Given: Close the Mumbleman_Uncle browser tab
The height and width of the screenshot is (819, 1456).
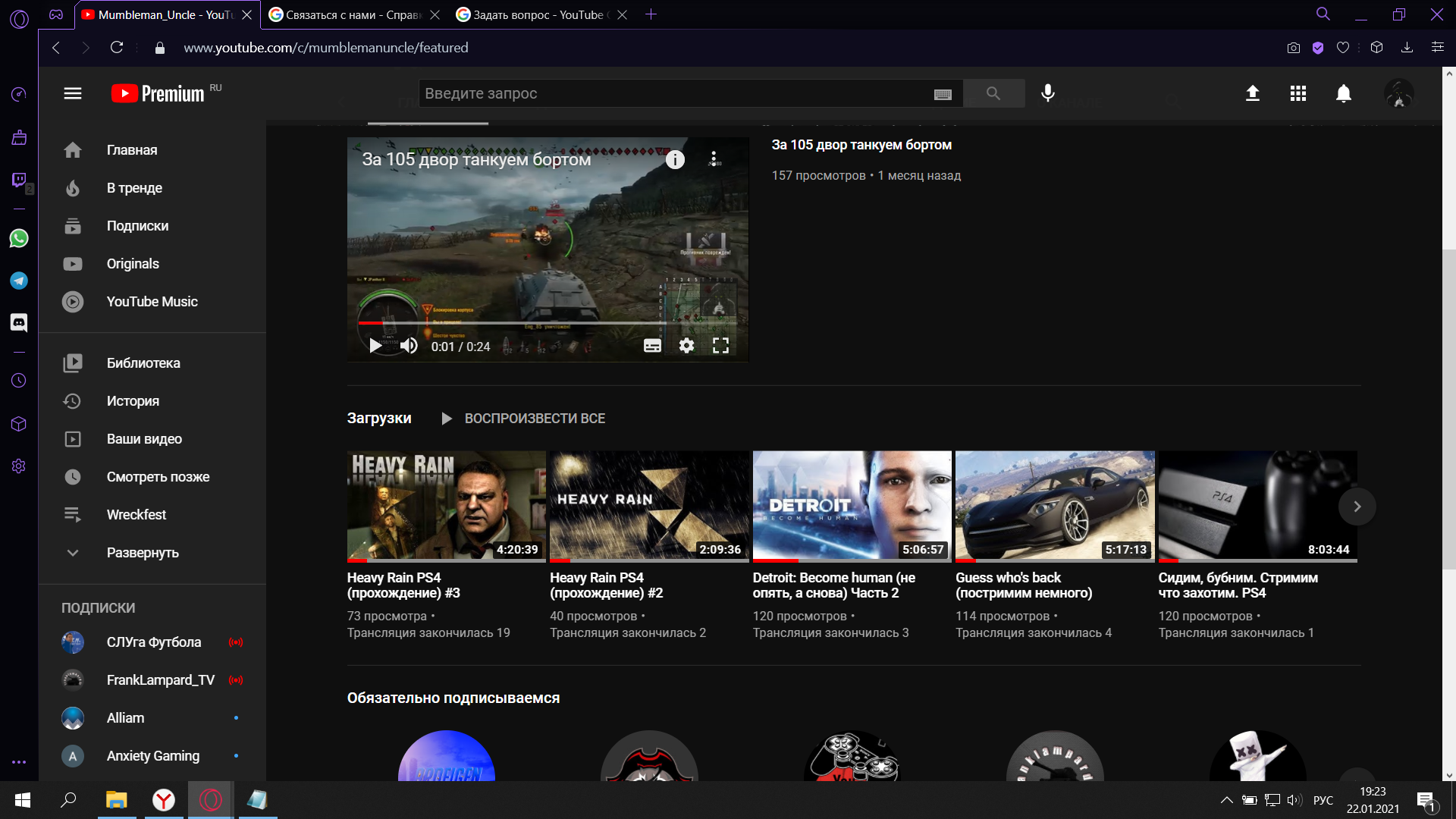Looking at the screenshot, I should click(x=246, y=14).
